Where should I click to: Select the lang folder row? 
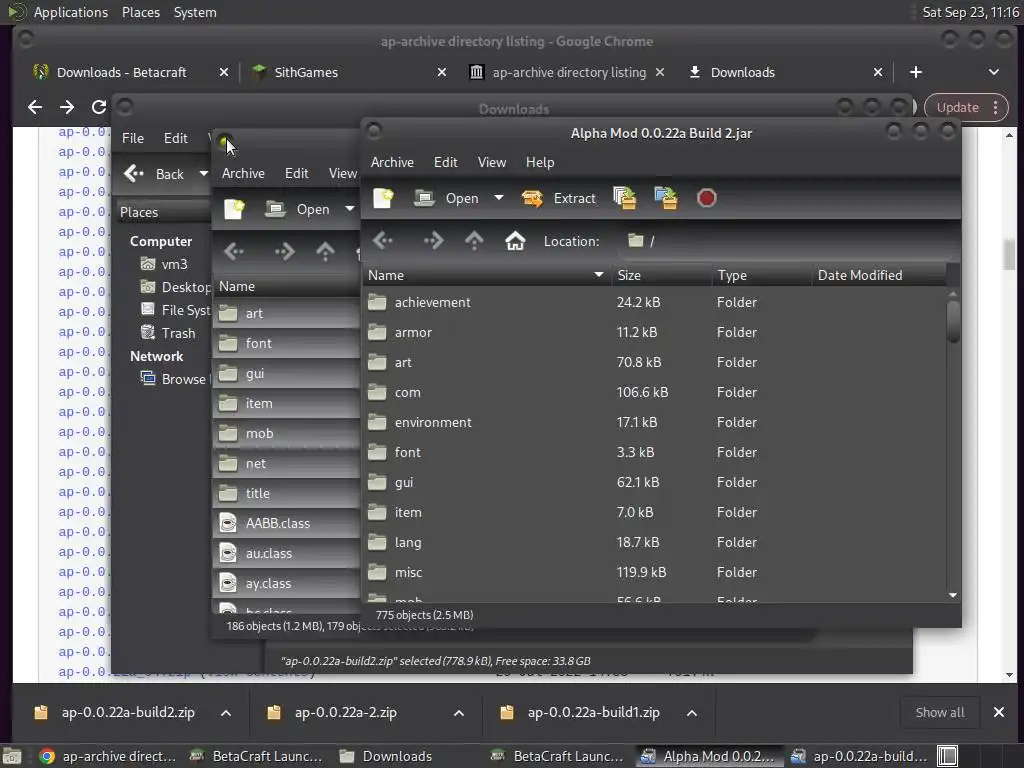pos(655,543)
